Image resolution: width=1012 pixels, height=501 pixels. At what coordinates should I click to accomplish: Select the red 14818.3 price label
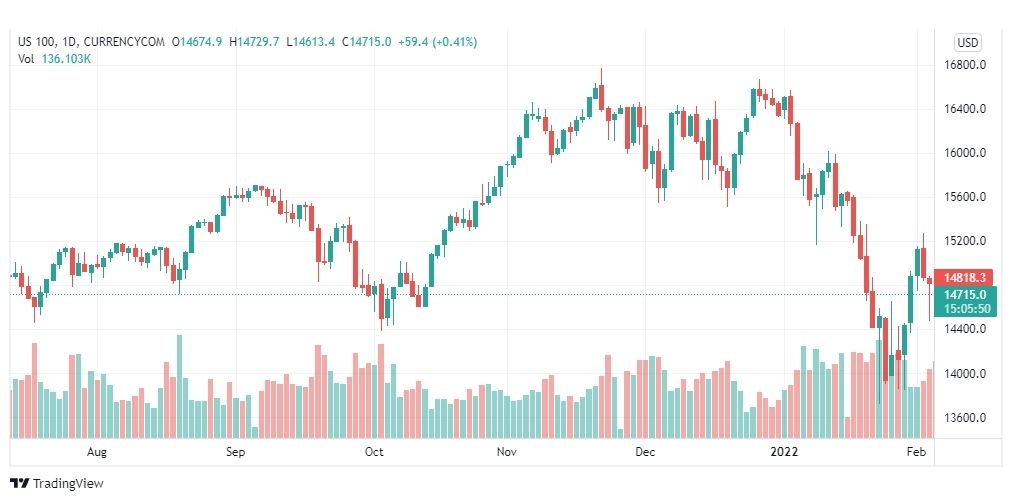tap(965, 278)
